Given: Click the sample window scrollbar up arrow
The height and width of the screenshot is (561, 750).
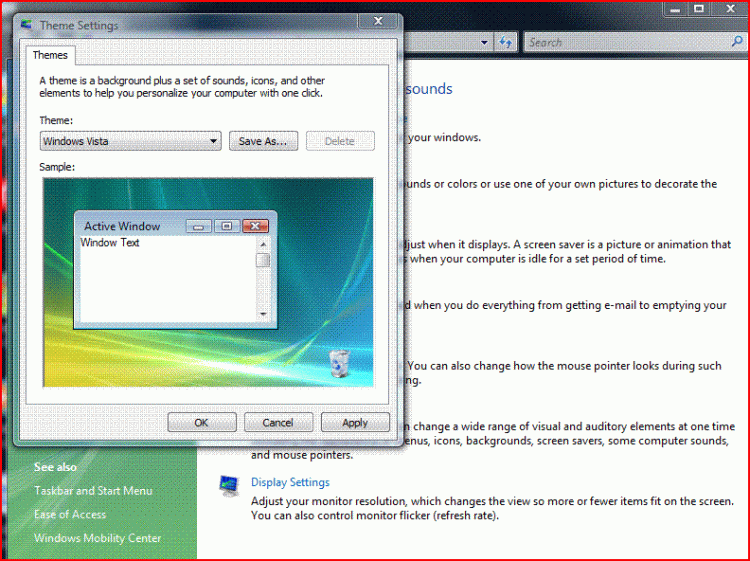Looking at the screenshot, I should pyautogui.click(x=263, y=244).
